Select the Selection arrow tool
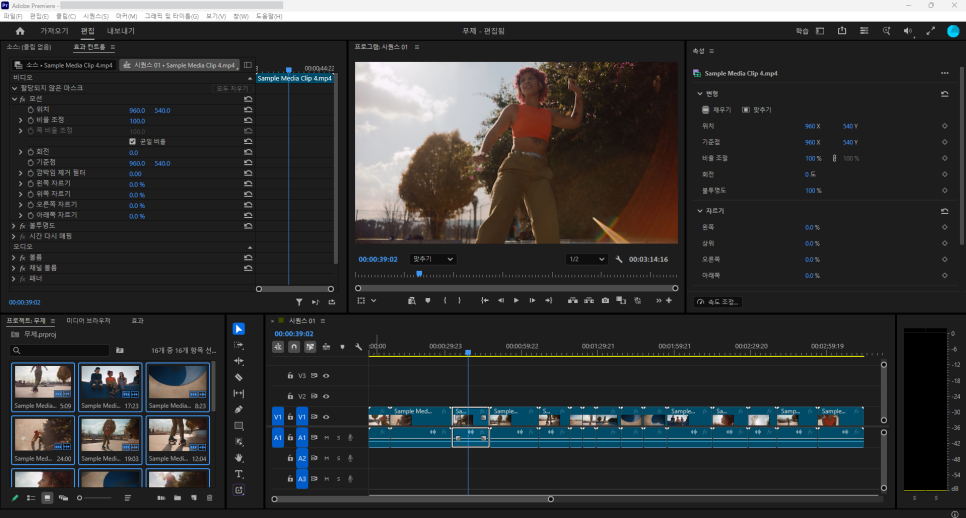Viewport: 966px width, 518px height. click(x=238, y=329)
